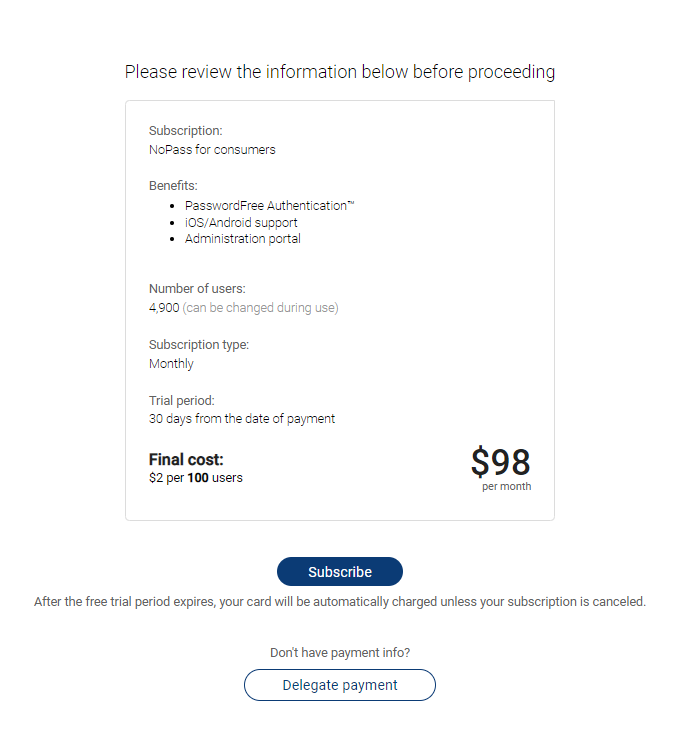Click the free trial auto-charge disclaimer
This screenshot has height=749, width=689.
(x=340, y=602)
